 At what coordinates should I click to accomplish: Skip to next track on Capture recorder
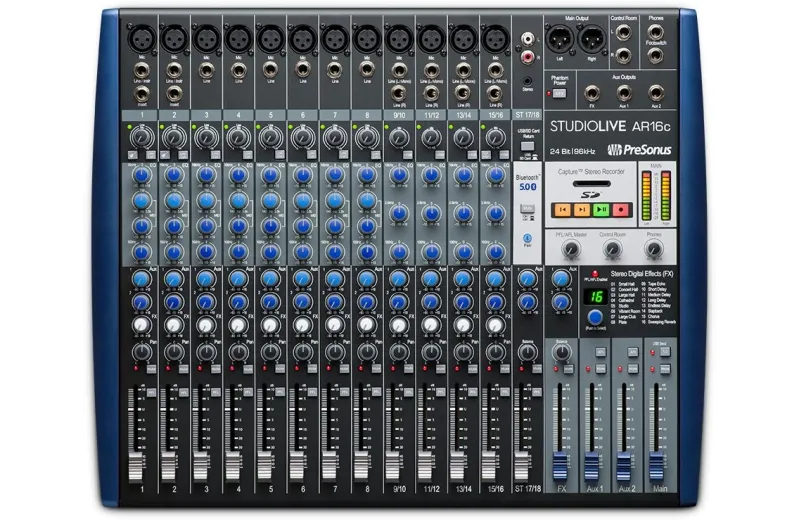click(x=582, y=209)
